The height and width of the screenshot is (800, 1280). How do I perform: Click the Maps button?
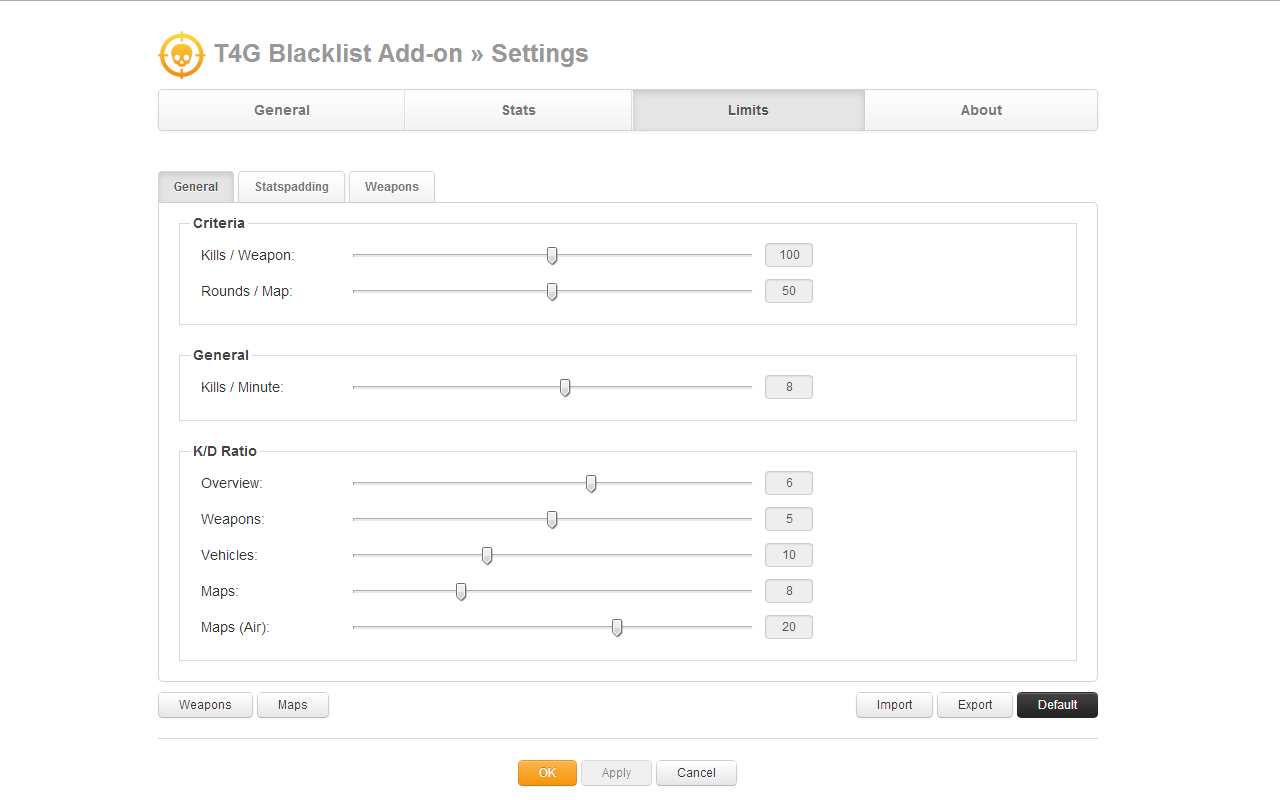coord(293,705)
